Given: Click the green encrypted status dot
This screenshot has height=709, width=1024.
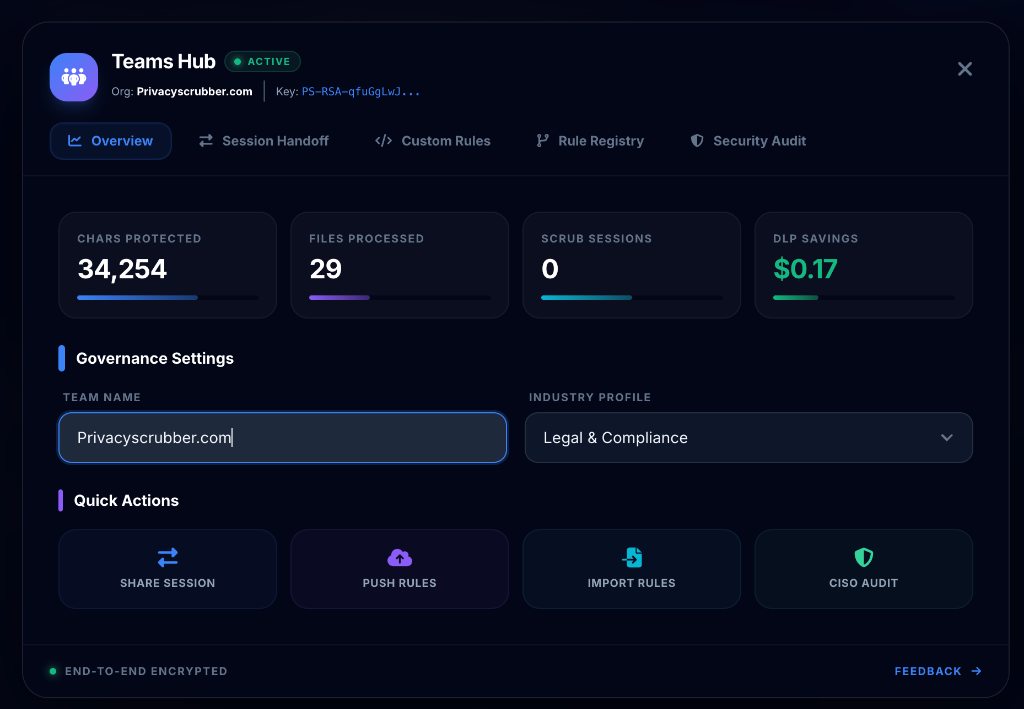Looking at the screenshot, I should (x=53, y=671).
